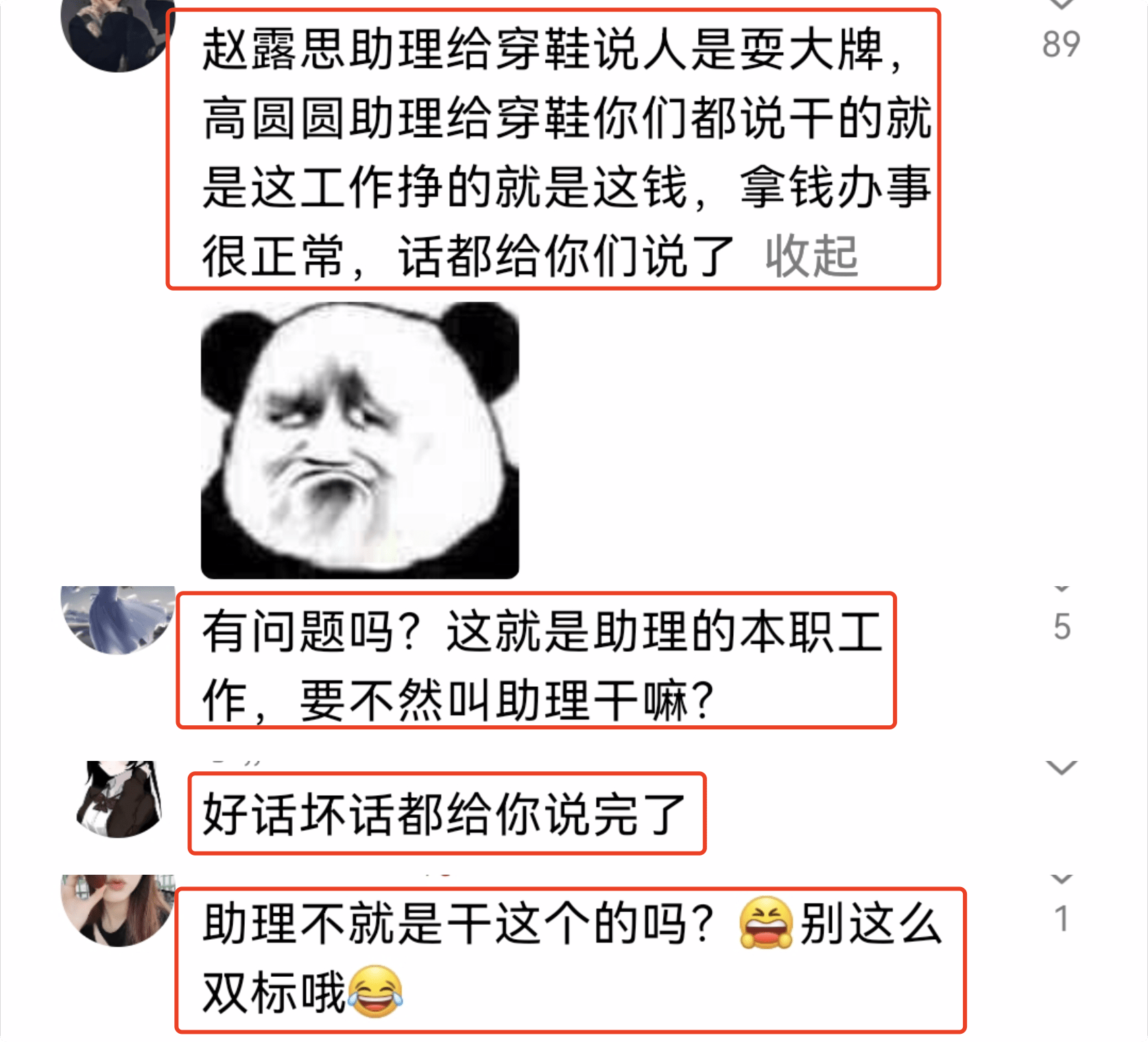Screen dimensions: 1148x1042
Task: Open the blue dress avatar profile
Action: pyautogui.click(x=117, y=619)
